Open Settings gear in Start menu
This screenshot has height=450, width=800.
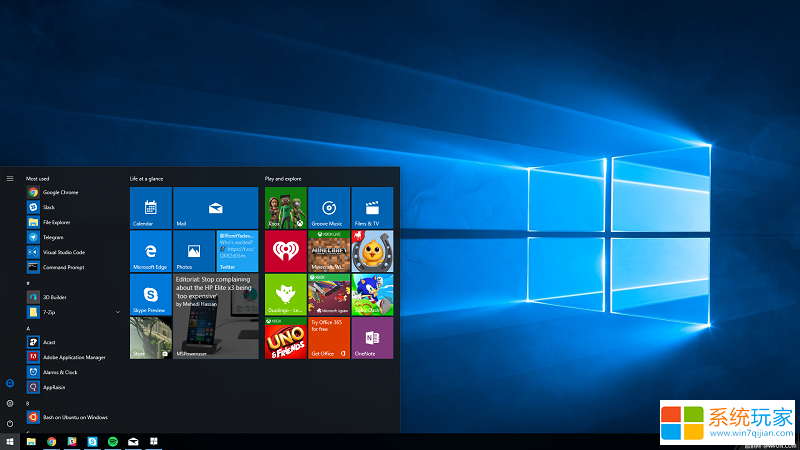10,403
